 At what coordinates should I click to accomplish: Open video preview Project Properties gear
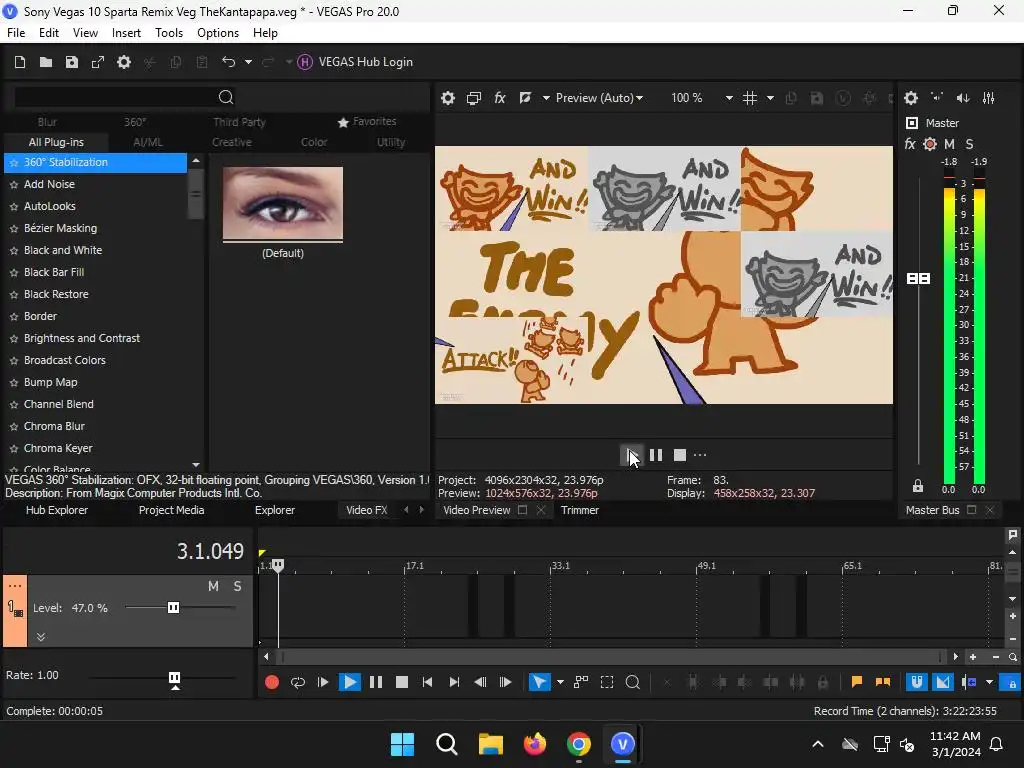click(x=448, y=98)
